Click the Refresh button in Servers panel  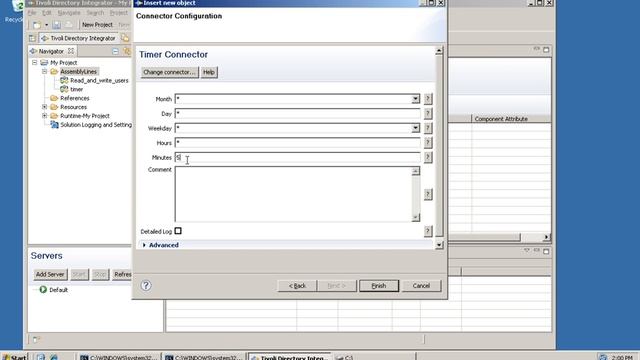click(122, 274)
